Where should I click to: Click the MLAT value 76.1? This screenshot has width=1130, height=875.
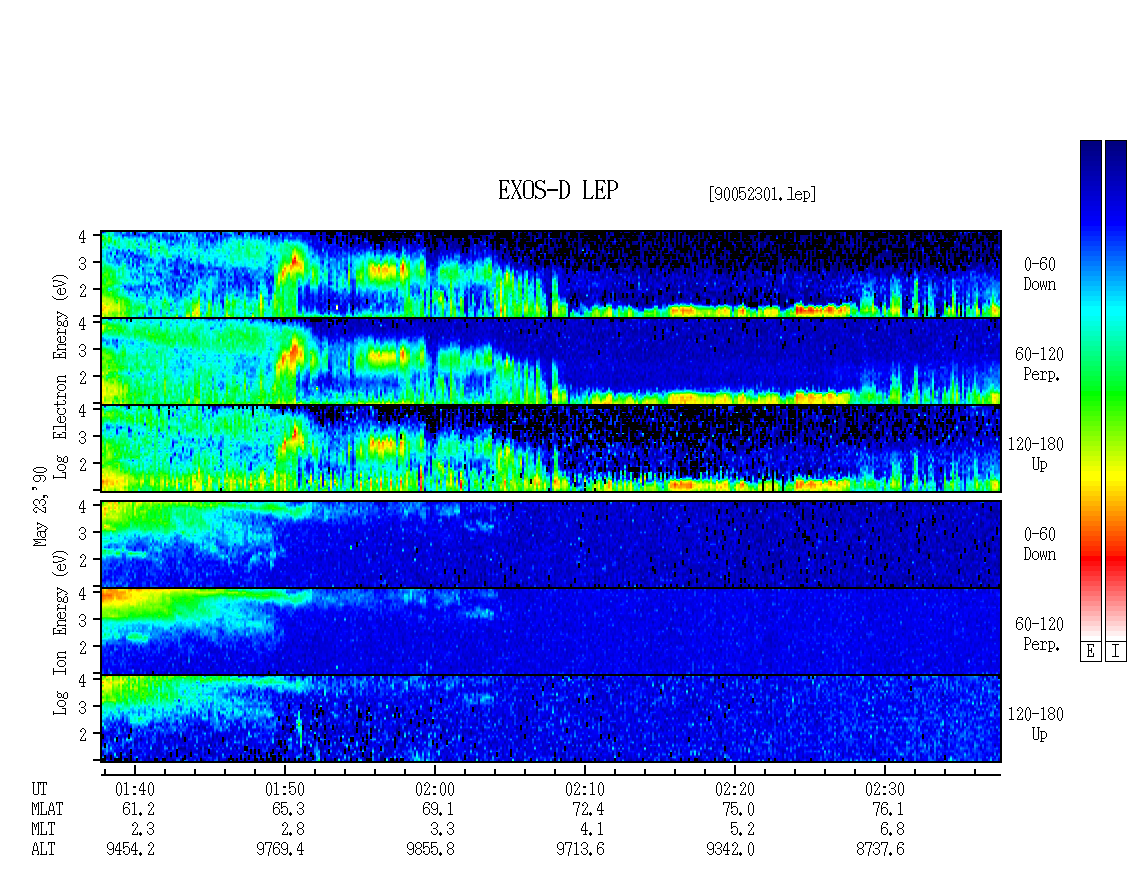[889, 809]
